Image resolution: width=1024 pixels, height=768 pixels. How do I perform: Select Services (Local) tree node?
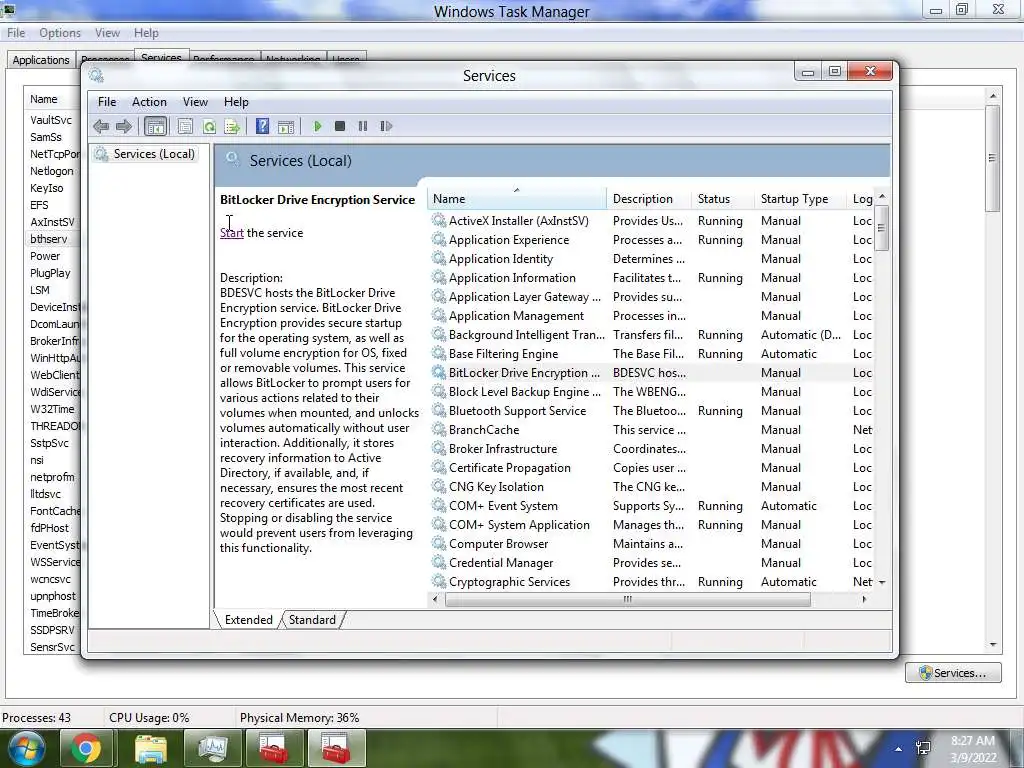click(145, 154)
